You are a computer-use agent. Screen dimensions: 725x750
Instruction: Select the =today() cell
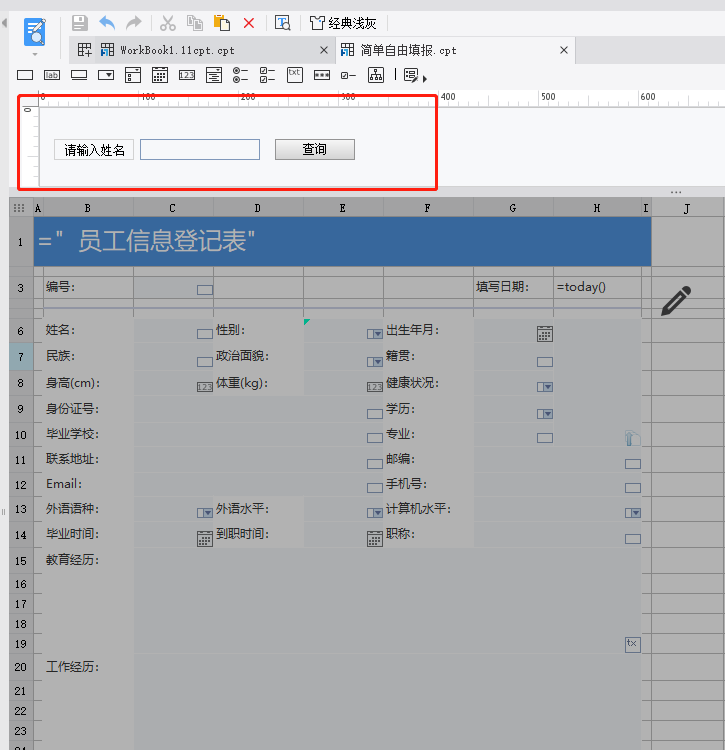(x=597, y=287)
